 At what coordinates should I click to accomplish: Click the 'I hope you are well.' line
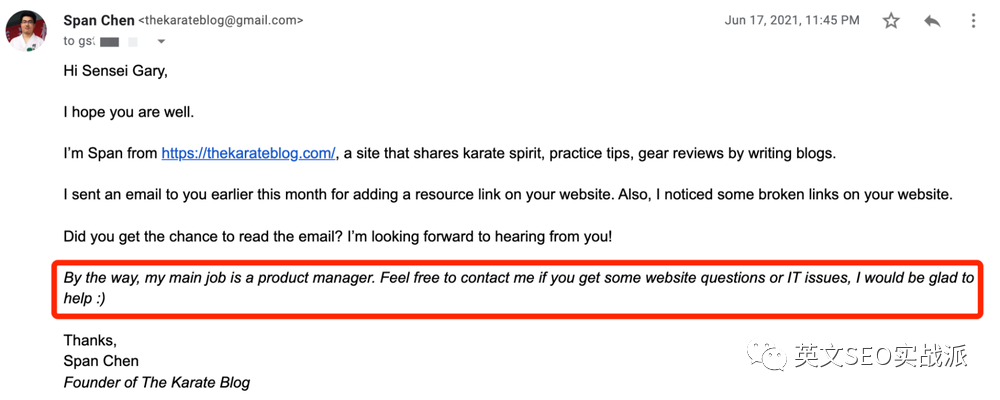click(x=128, y=112)
